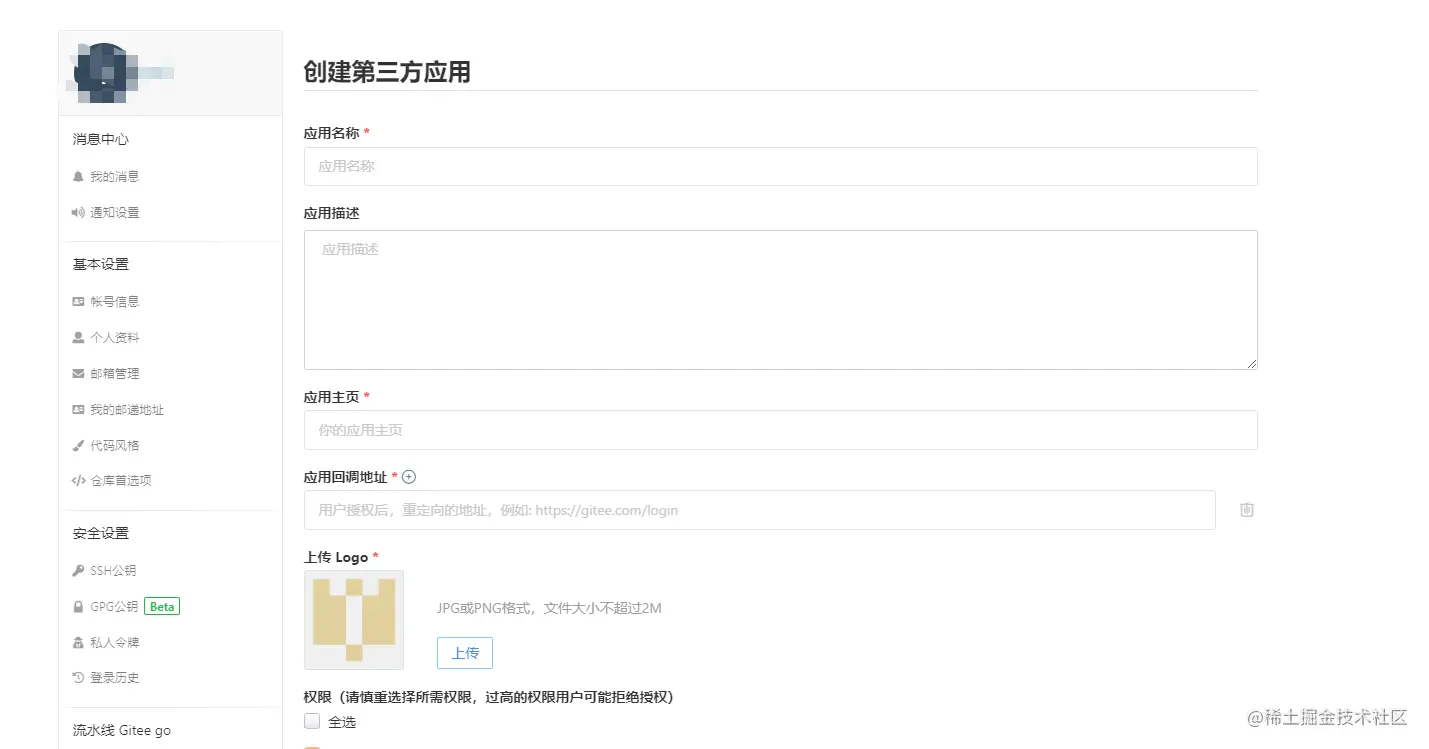Image resolution: width=1429 pixels, height=749 pixels.
Task: Open 仓库首选项 settings
Action: coord(121,480)
